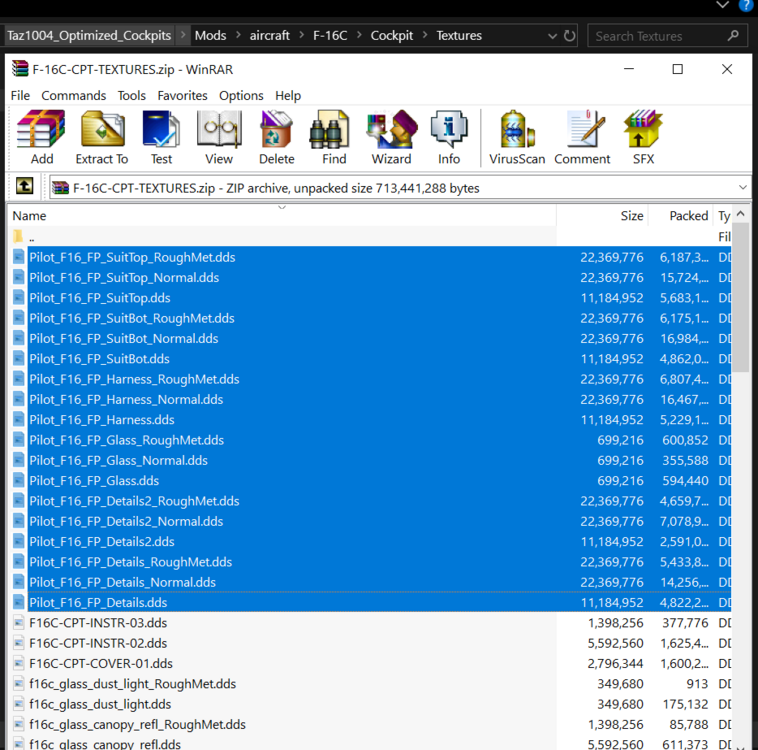The height and width of the screenshot is (750, 758).
Task: Click the WinRAR title bar icon
Action: click(x=20, y=69)
